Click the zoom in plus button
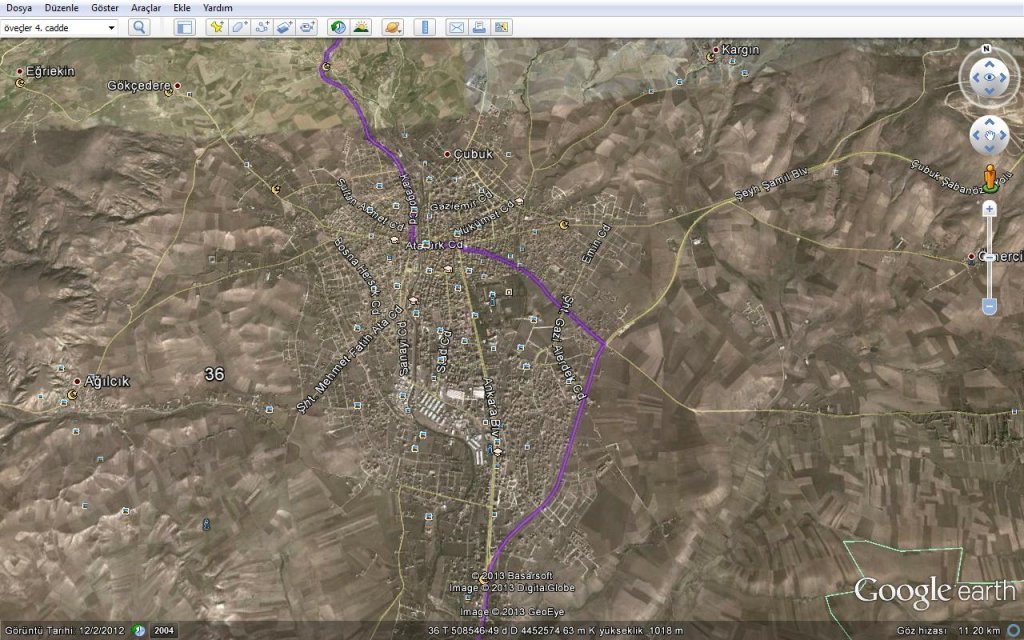1024x640 pixels. click(989, 209)
